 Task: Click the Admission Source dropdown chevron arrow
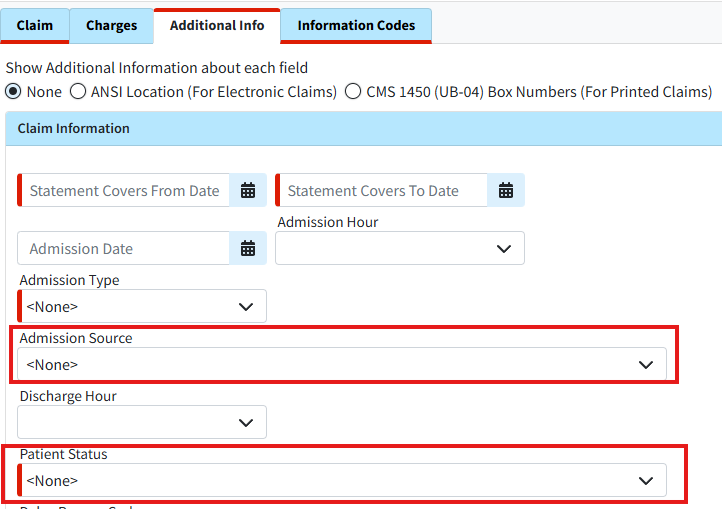tap(646, 365)
